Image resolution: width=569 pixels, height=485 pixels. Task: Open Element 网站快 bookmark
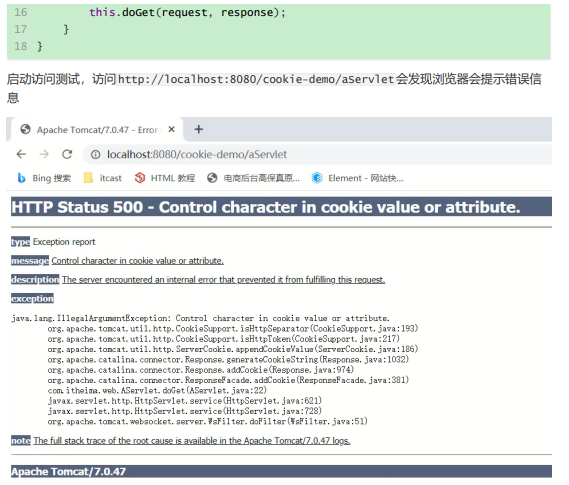(357, 178)
